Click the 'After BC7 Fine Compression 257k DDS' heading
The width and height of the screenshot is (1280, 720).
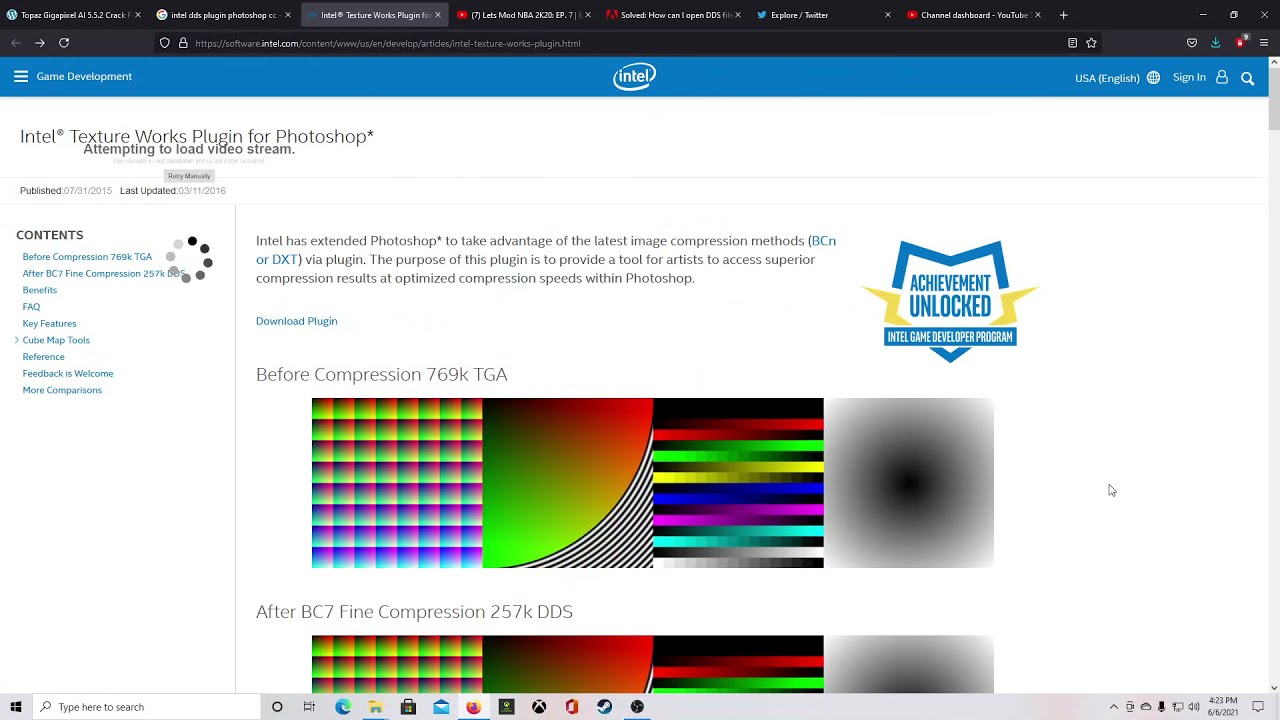414,612
